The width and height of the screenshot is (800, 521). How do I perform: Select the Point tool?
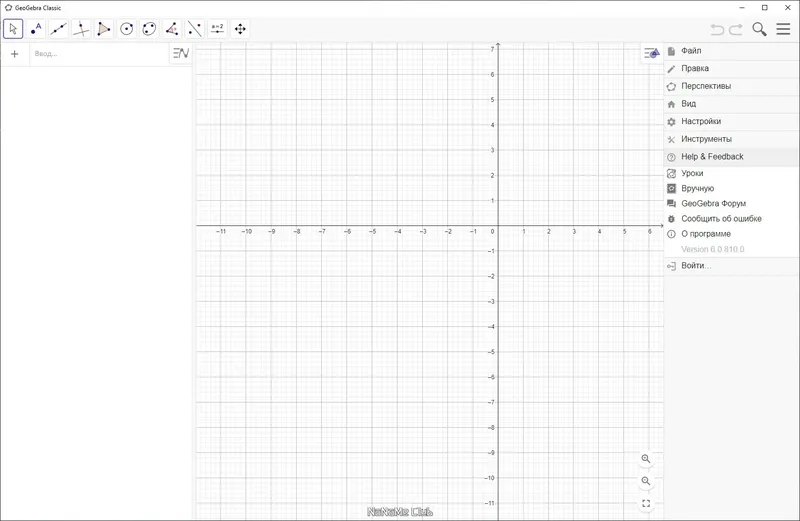pyautogui.click(x=36, y=29)
